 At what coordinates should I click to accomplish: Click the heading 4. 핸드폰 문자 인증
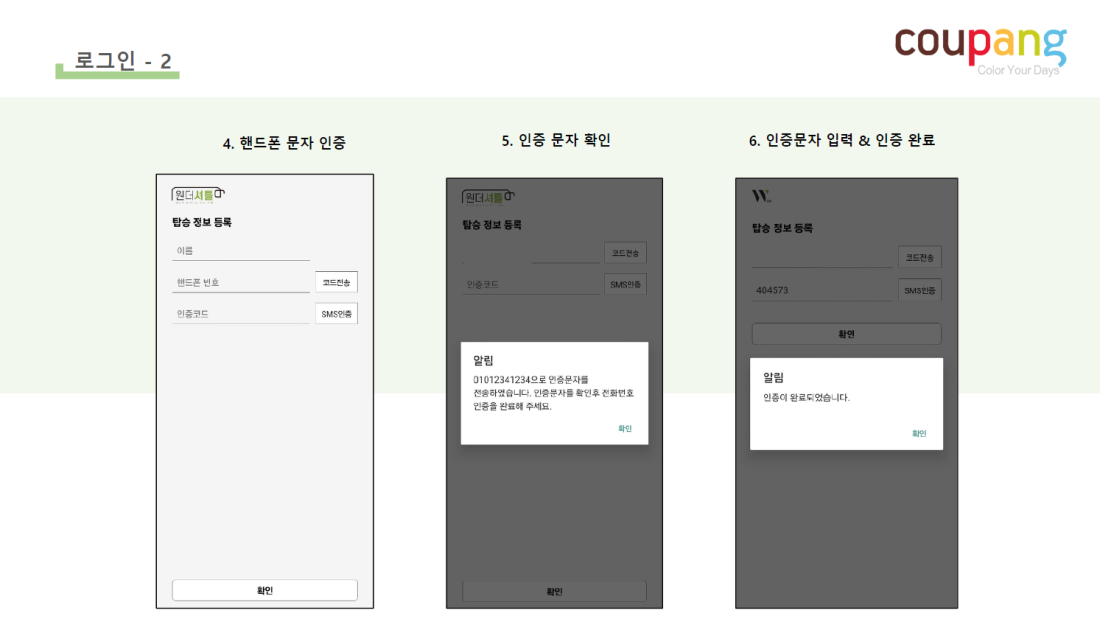284,143
